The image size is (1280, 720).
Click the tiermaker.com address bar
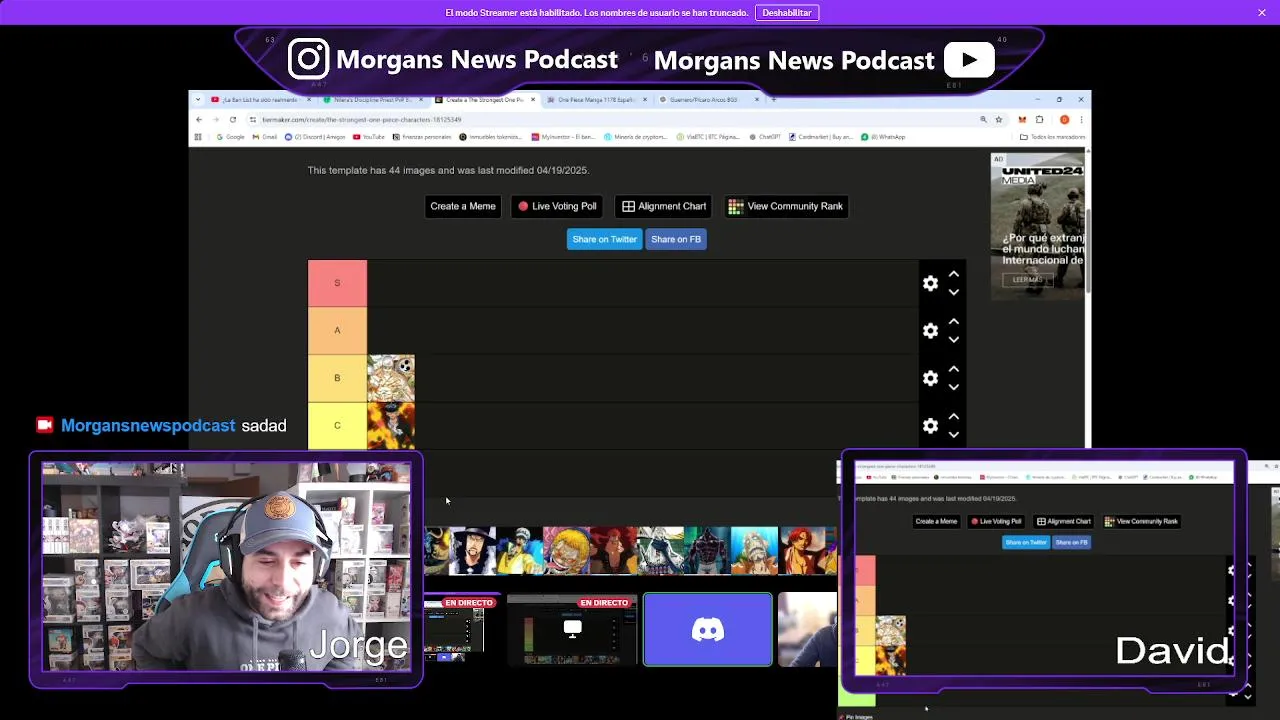(x=610, y=120)
